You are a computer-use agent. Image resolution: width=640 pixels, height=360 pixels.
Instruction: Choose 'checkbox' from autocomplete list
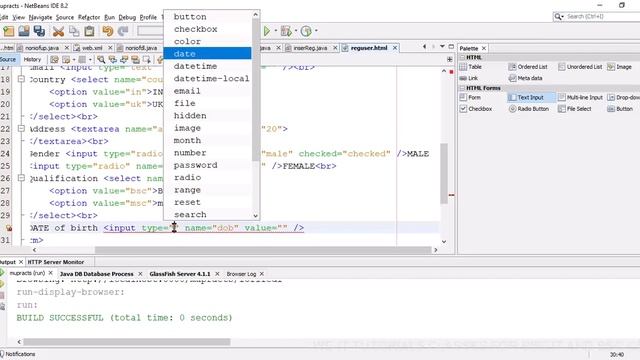click(208, 29)
